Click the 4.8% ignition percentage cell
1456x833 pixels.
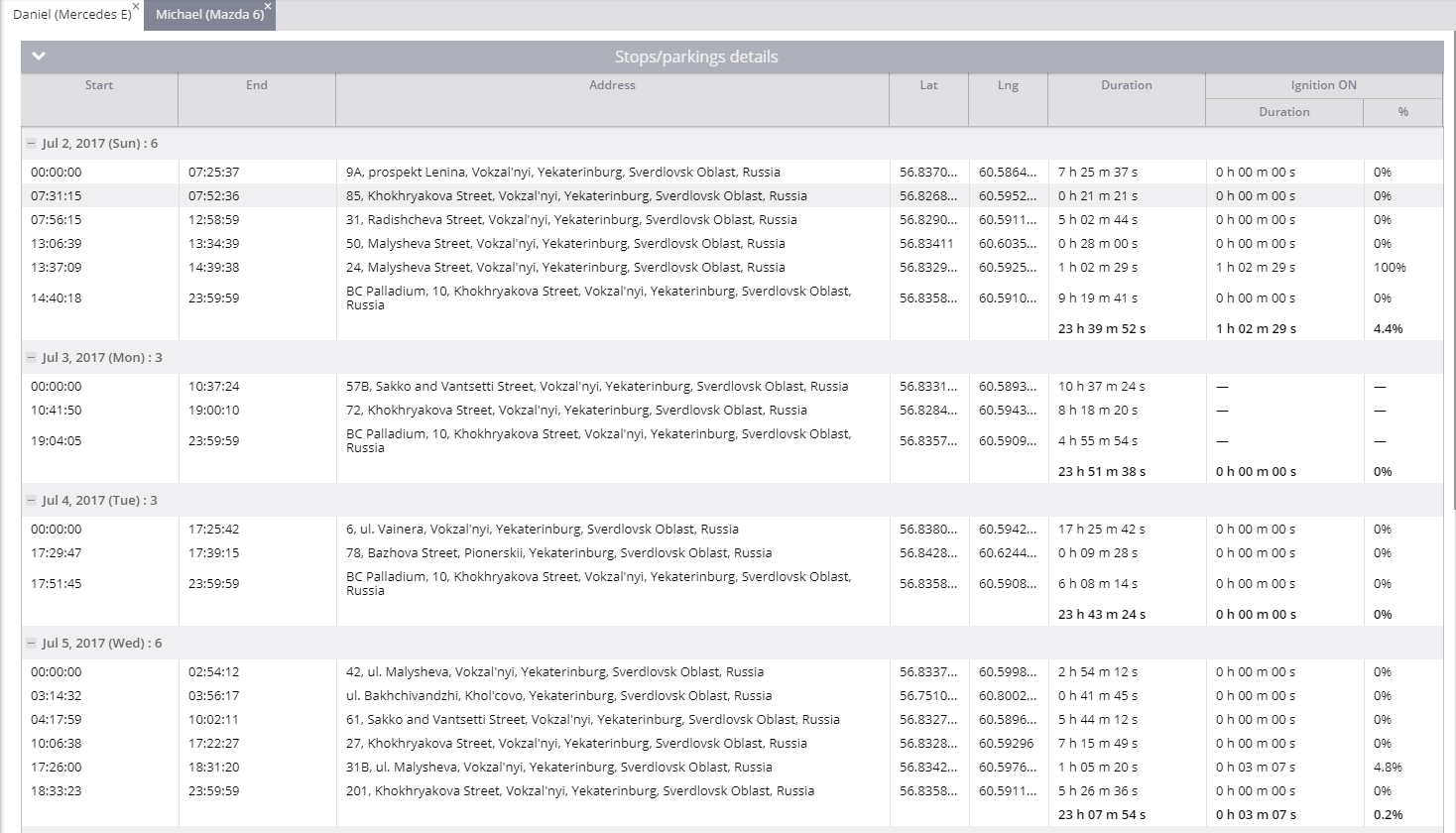(1388, 768)
